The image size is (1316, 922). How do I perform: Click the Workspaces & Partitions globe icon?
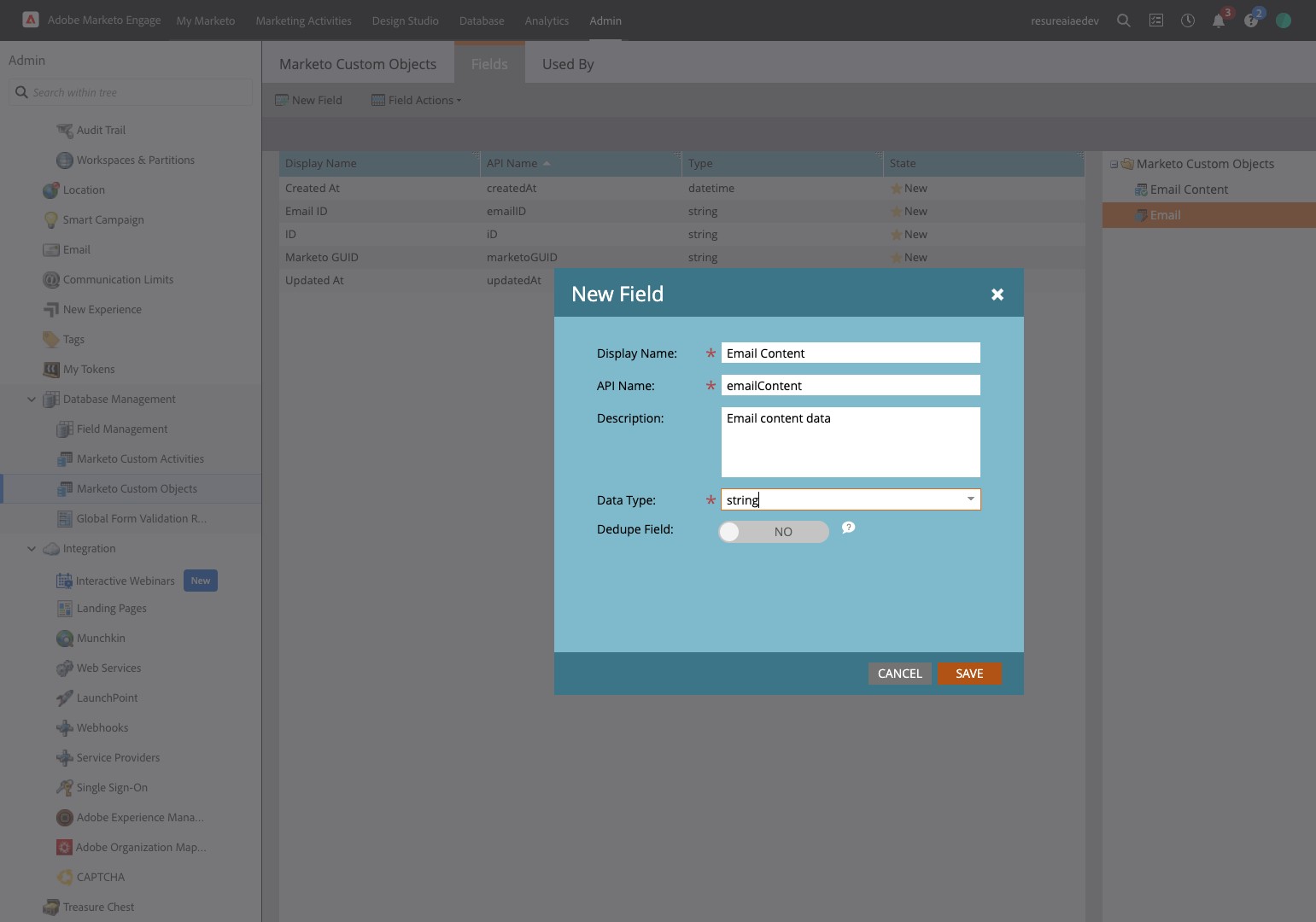point(65,160)
